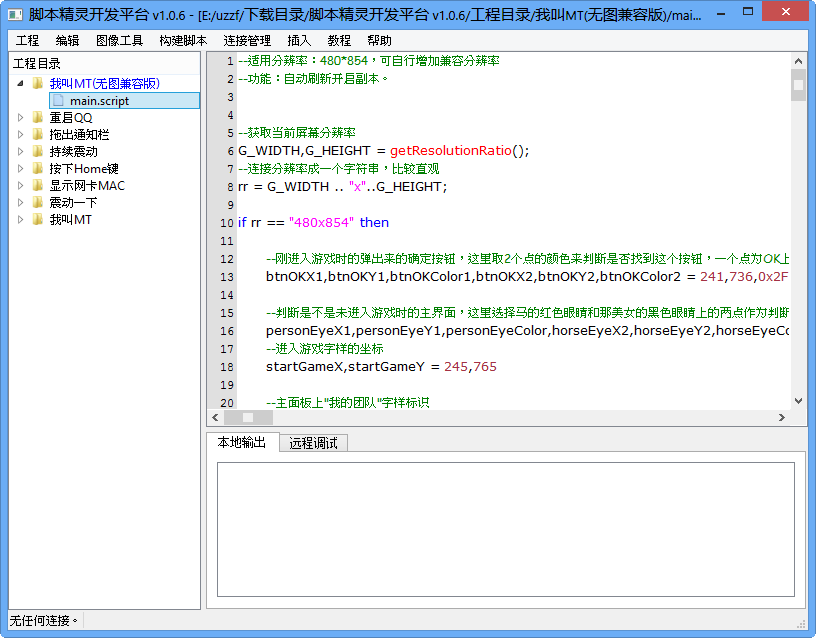Maximize the 脚本精灵开发平台 window

(x=748, y=12)
